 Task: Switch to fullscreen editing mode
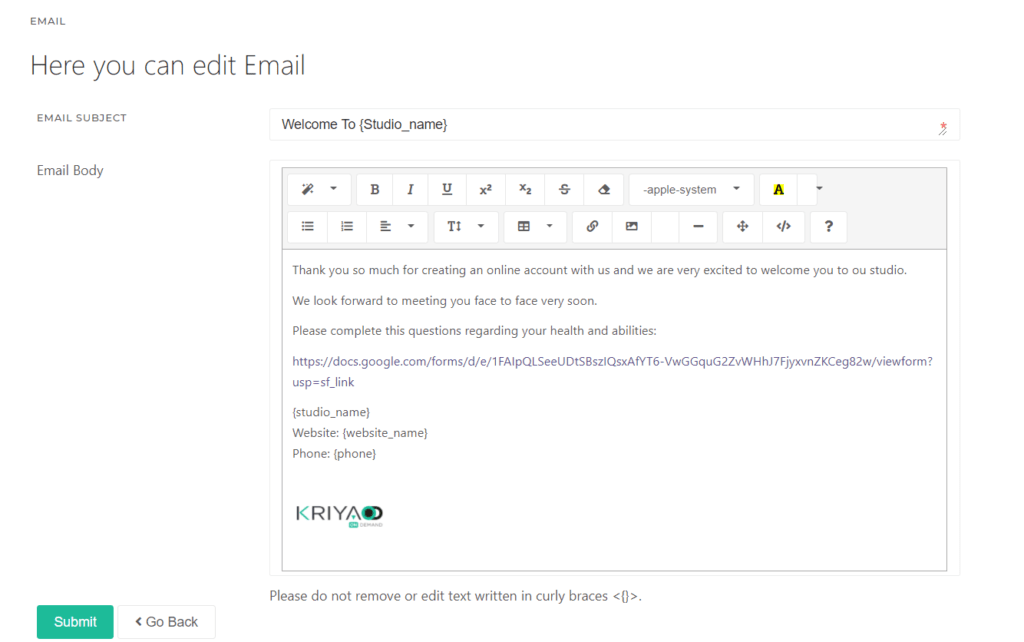(742, 226)
